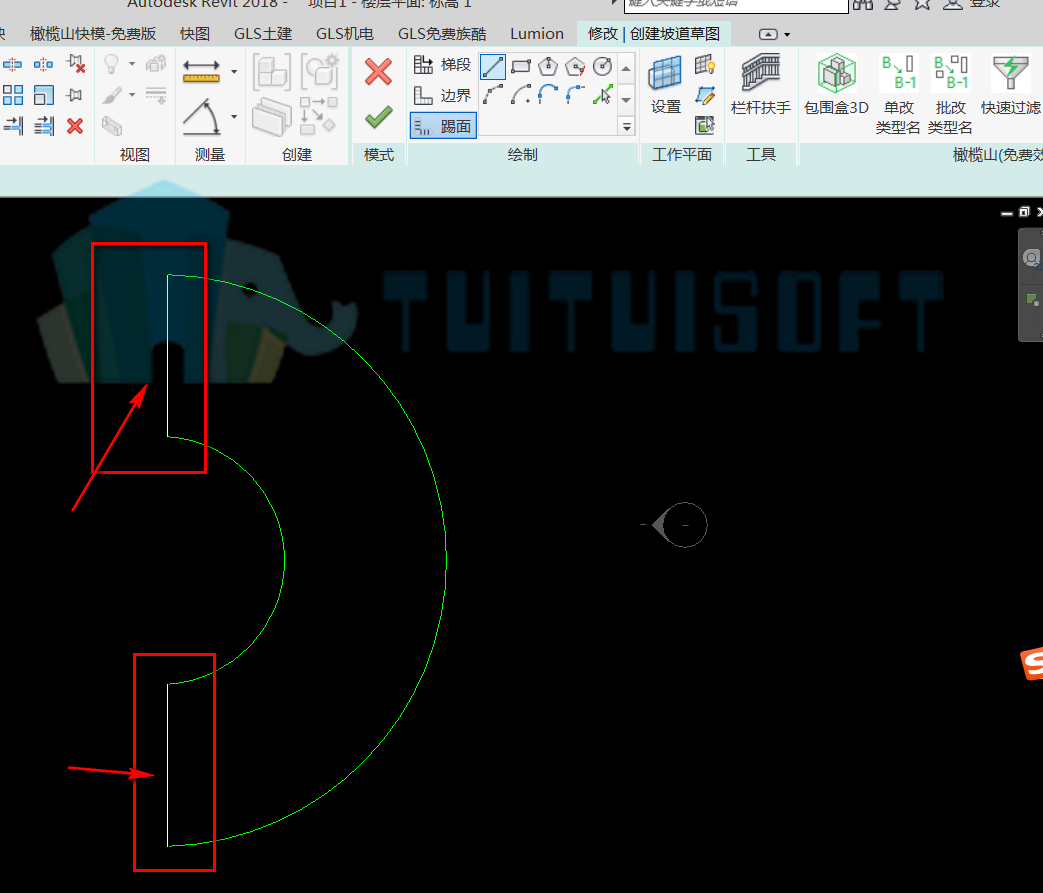Pick the Pick Lines tool
The image size is (1043, 893).
[603, 94]
